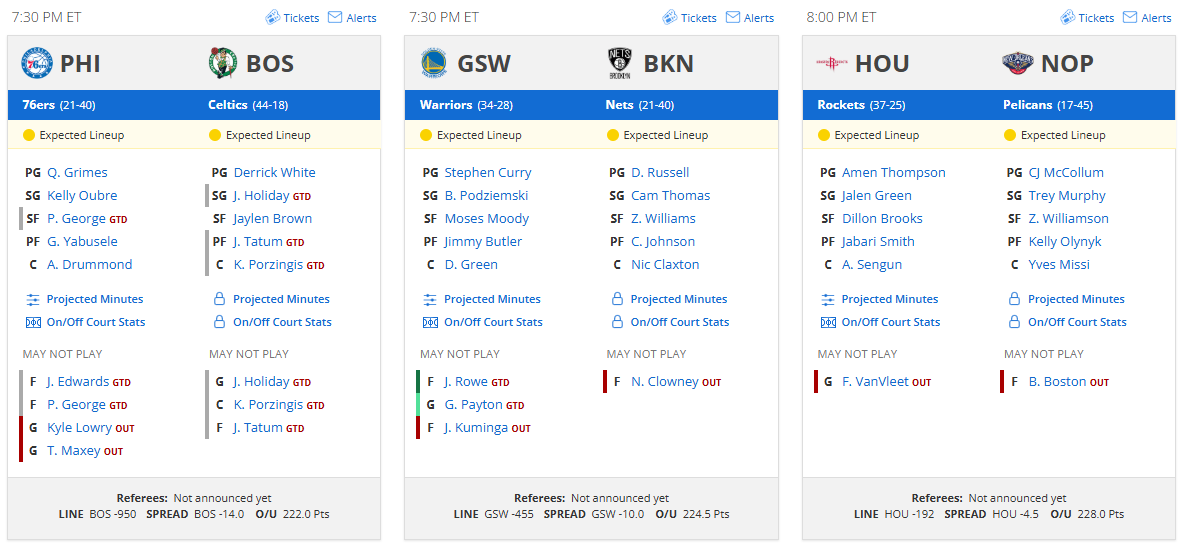Click the Tickets link for GSW vs BKN
Viewport: 1180px width, 546px height.
pos(689,18)
